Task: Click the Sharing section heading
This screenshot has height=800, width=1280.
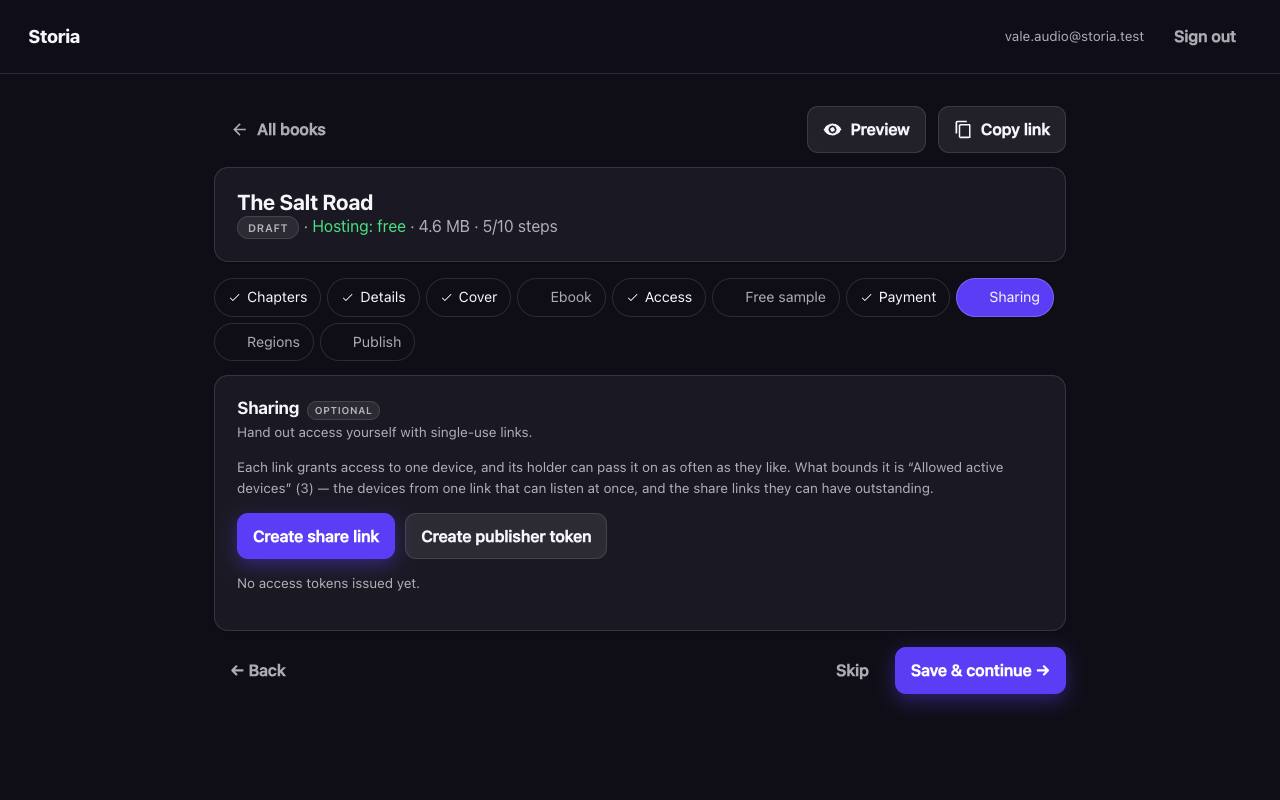Action: (268, 408)
